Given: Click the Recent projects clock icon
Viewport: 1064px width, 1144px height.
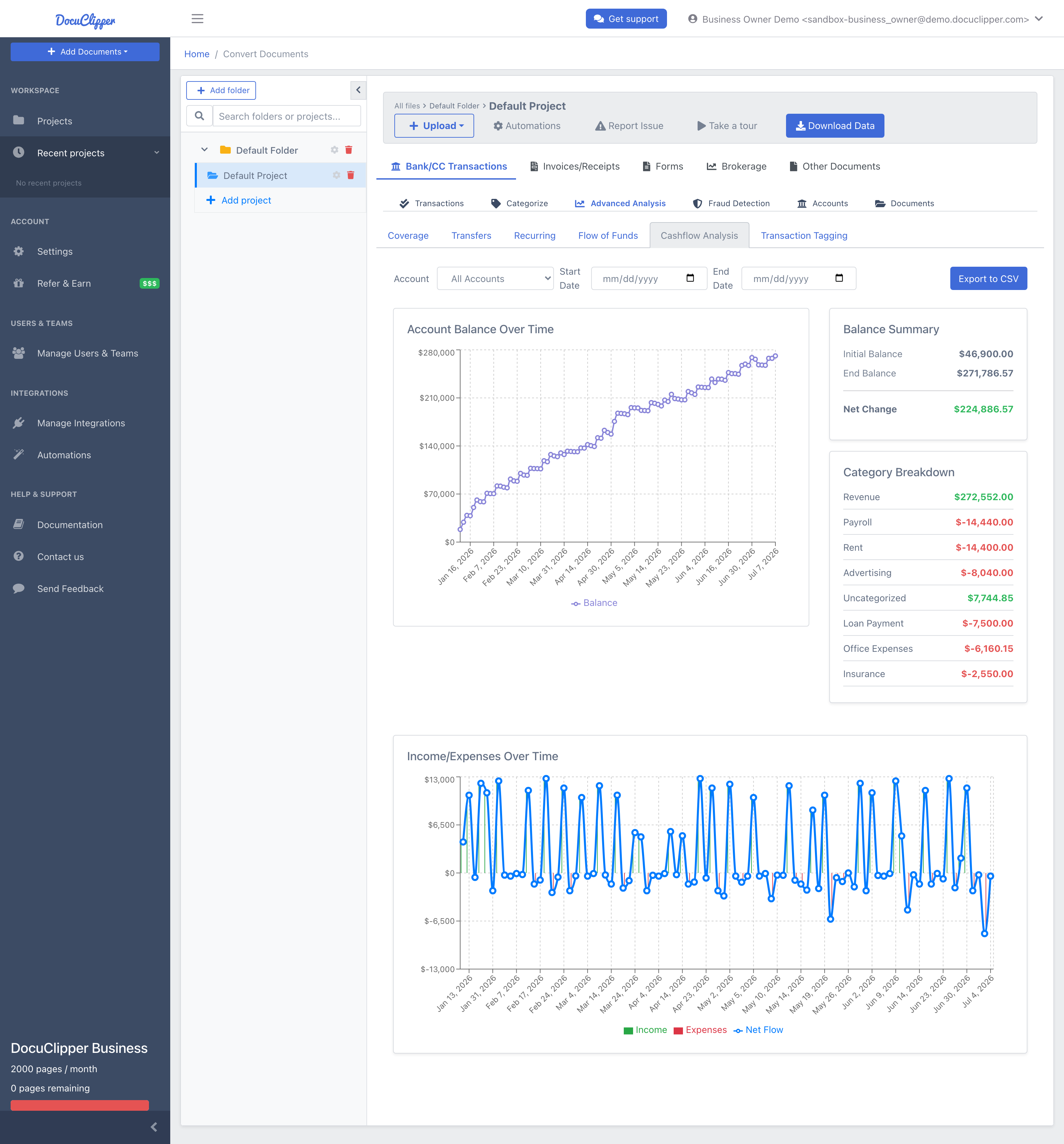Looking at the screenshot, I should [18, 153].
